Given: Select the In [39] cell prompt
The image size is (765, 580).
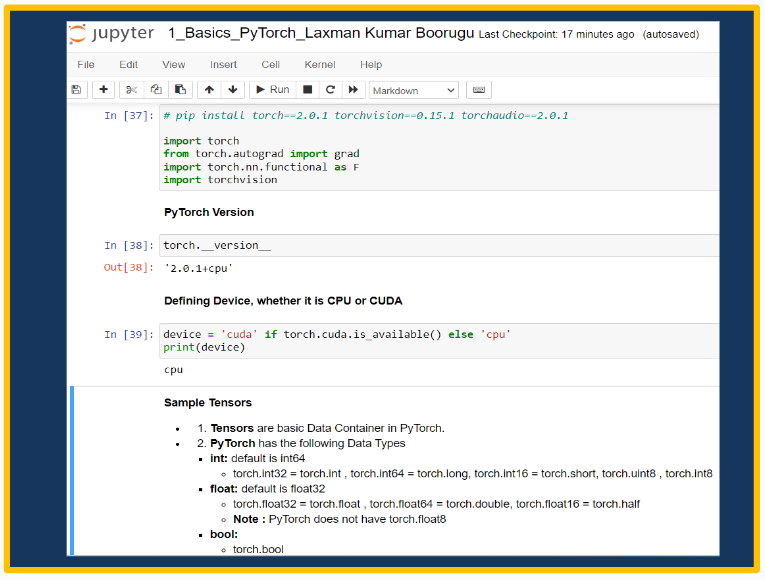Looking at the screenshot, I should click(129, 335).
